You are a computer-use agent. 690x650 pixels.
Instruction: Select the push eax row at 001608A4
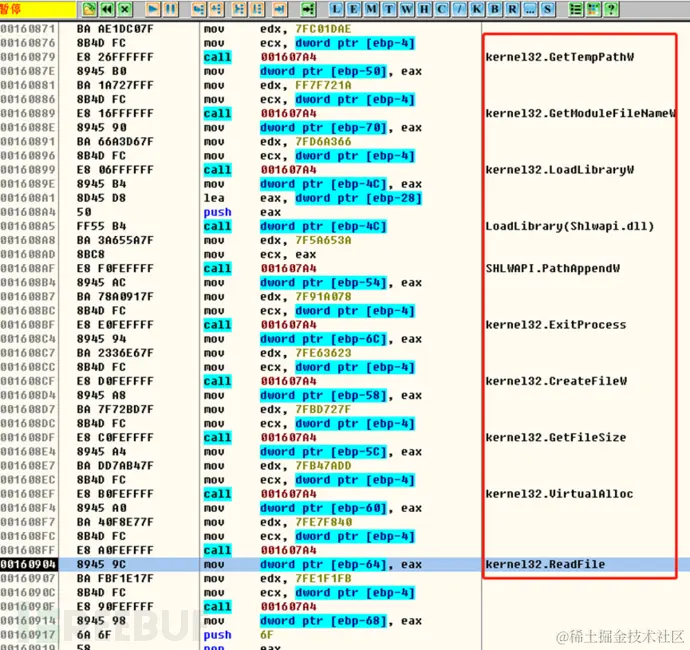point(242,212)
